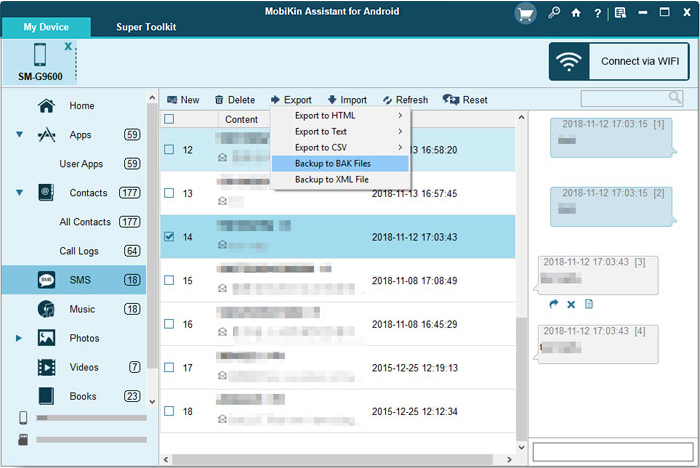Check the box for row 12
Screen dimensions: 700x468
(x=169, y=150)
